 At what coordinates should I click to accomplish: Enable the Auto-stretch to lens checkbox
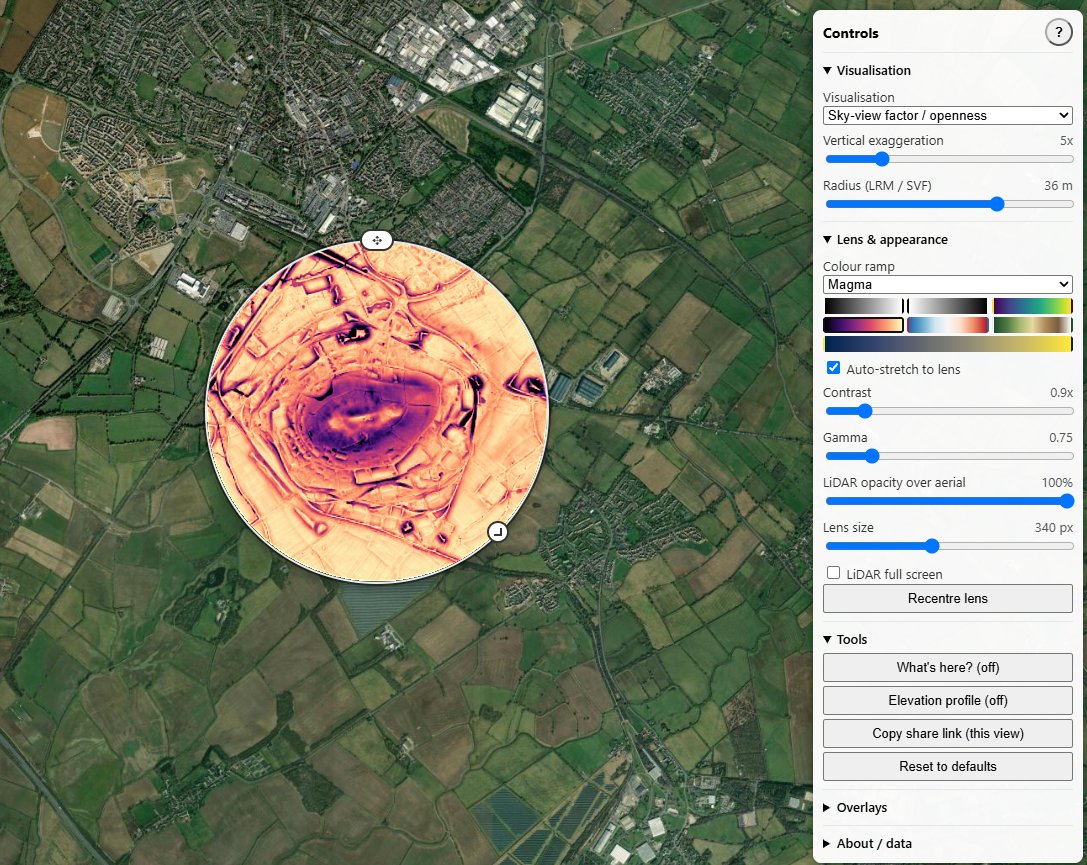coord(833,368)
